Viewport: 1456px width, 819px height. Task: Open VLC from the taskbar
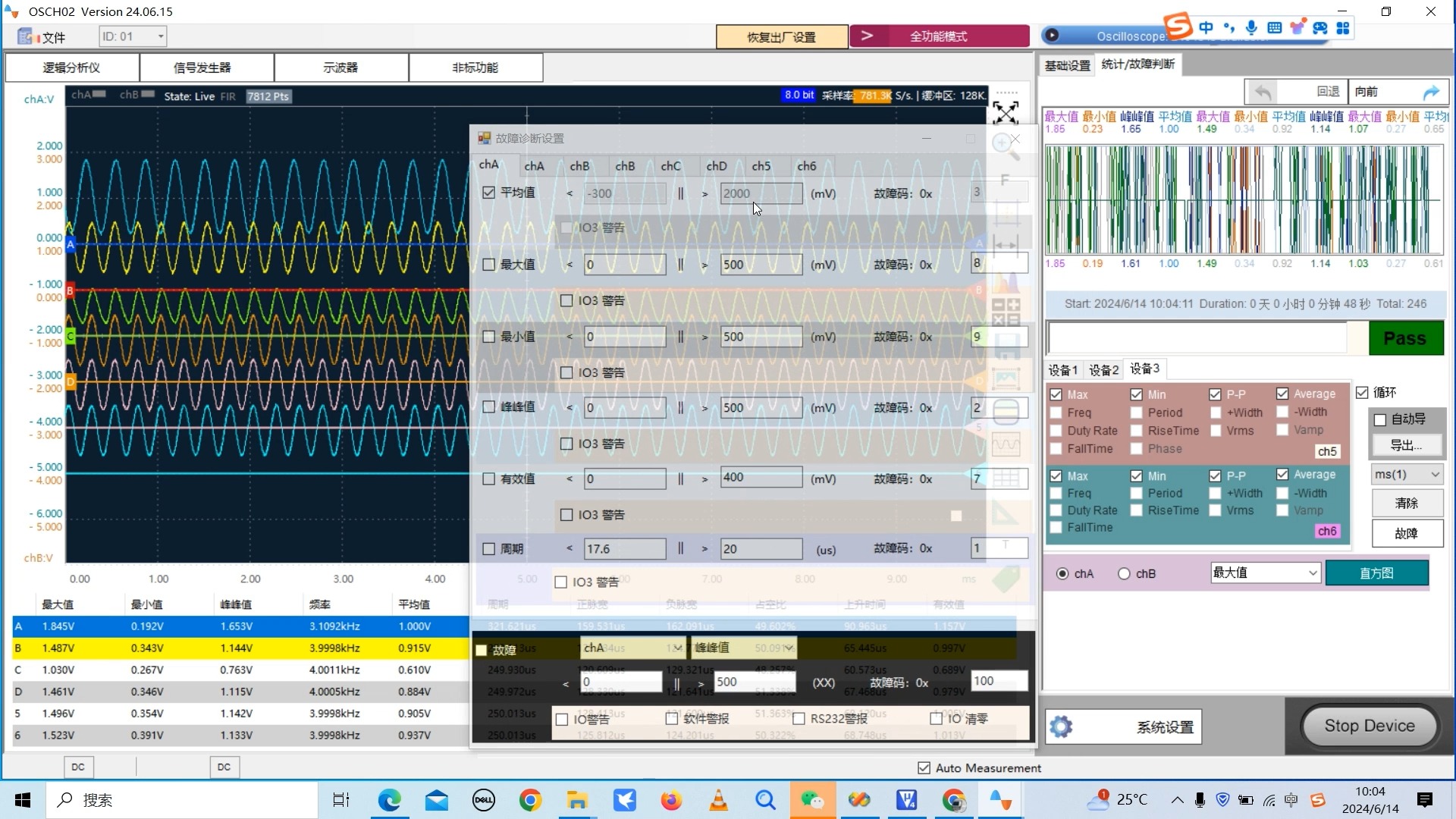718,800
